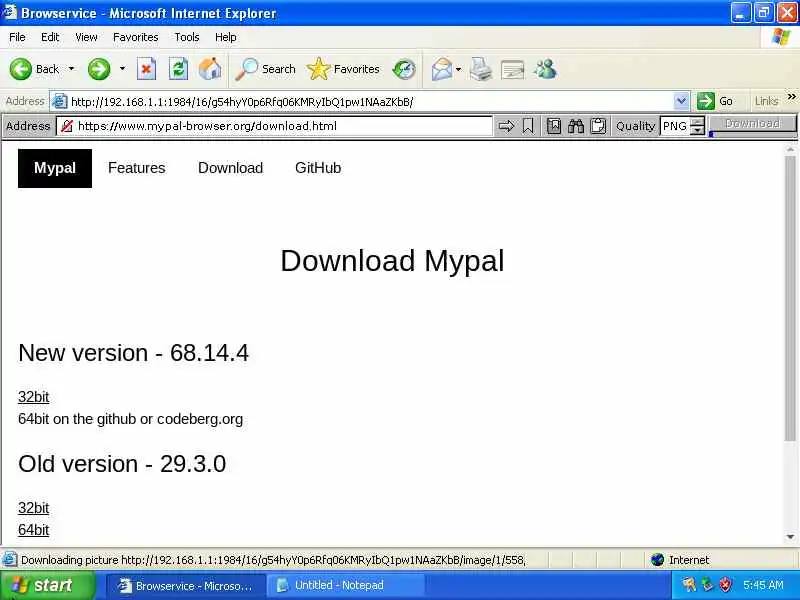This screenshot has height=600, width=800.
Task: Click the IE address bar URL field
Action: 371,102
